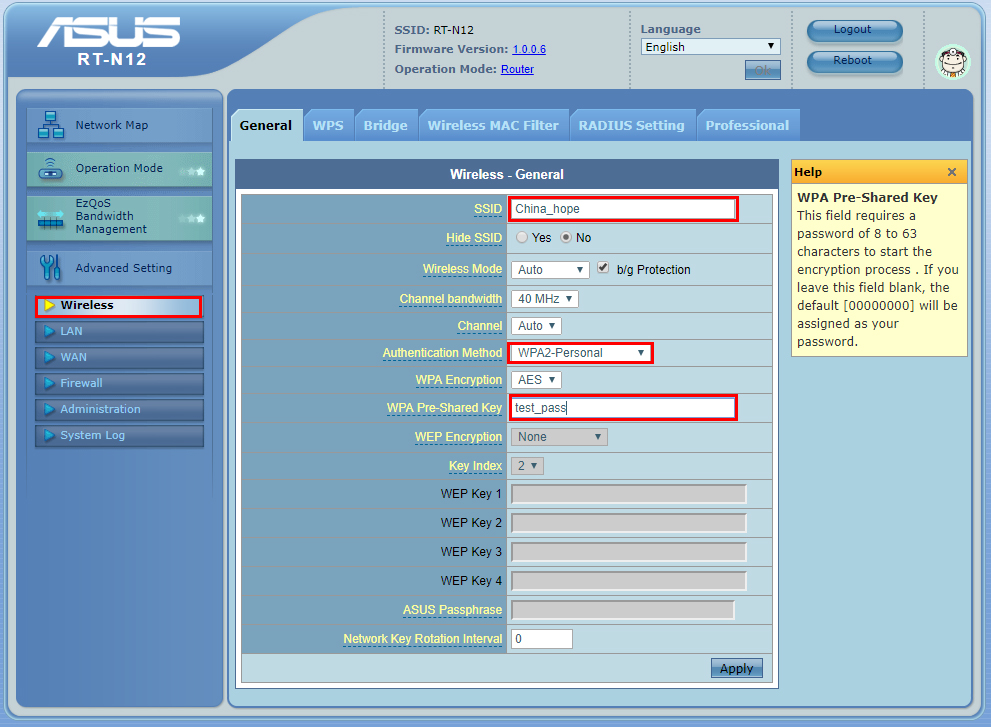The image size is (991, 727).
Task: Expand the Language dropdown
Action: (x=711, y=47)
